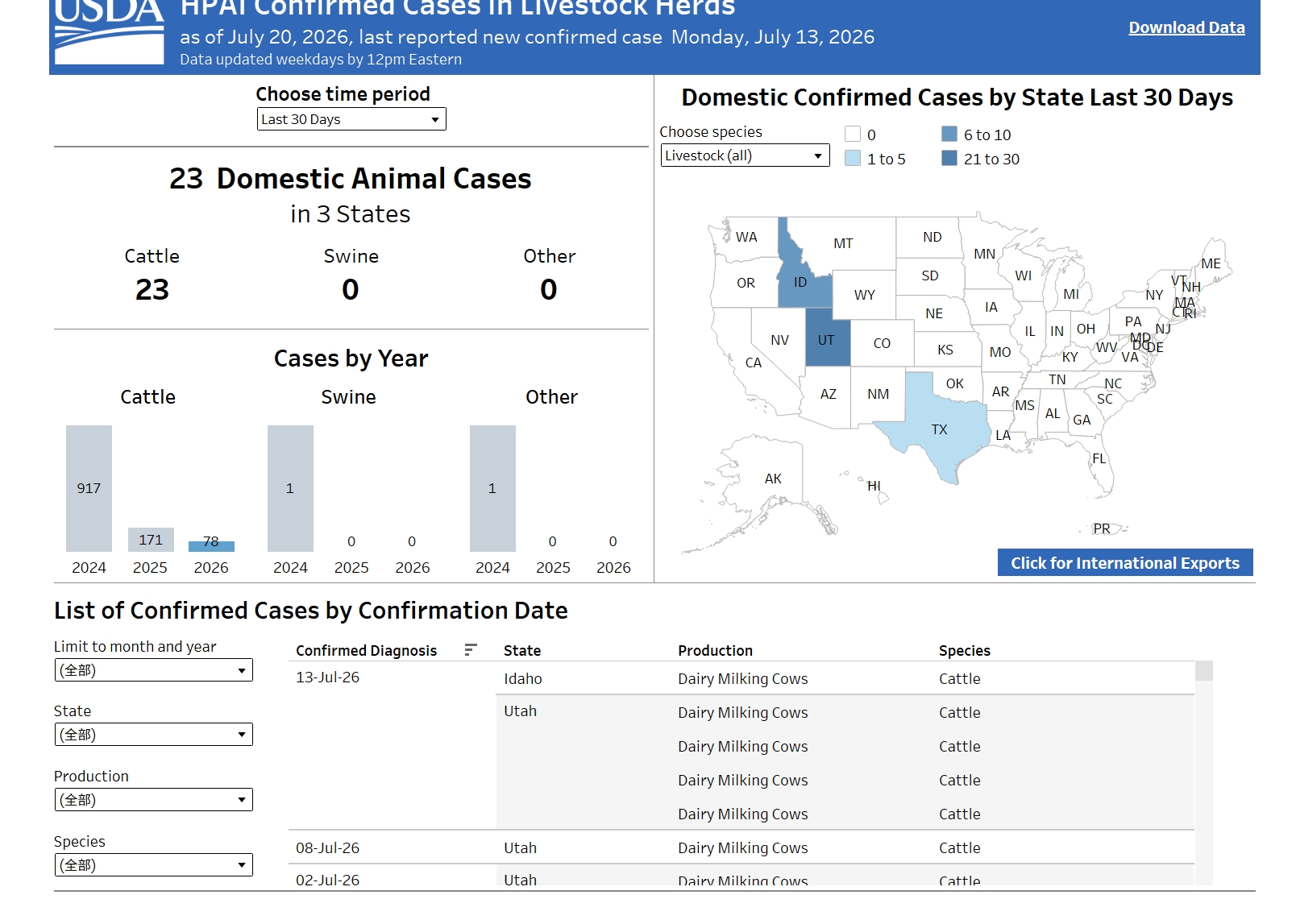The height and width of the screenshot is (924, 1296).
Task: Select Texas on the map
Action: pyautogui.click(x=939, y=426)
